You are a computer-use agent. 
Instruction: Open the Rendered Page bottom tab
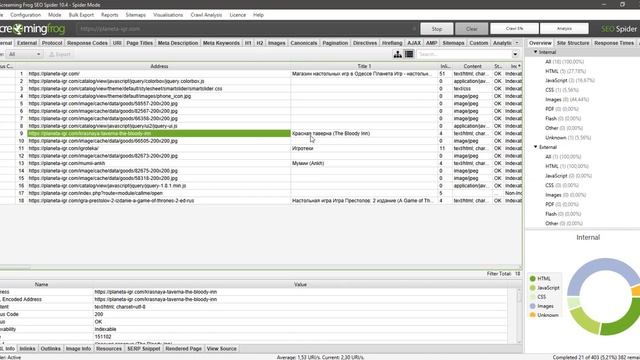tap(184, 349)
